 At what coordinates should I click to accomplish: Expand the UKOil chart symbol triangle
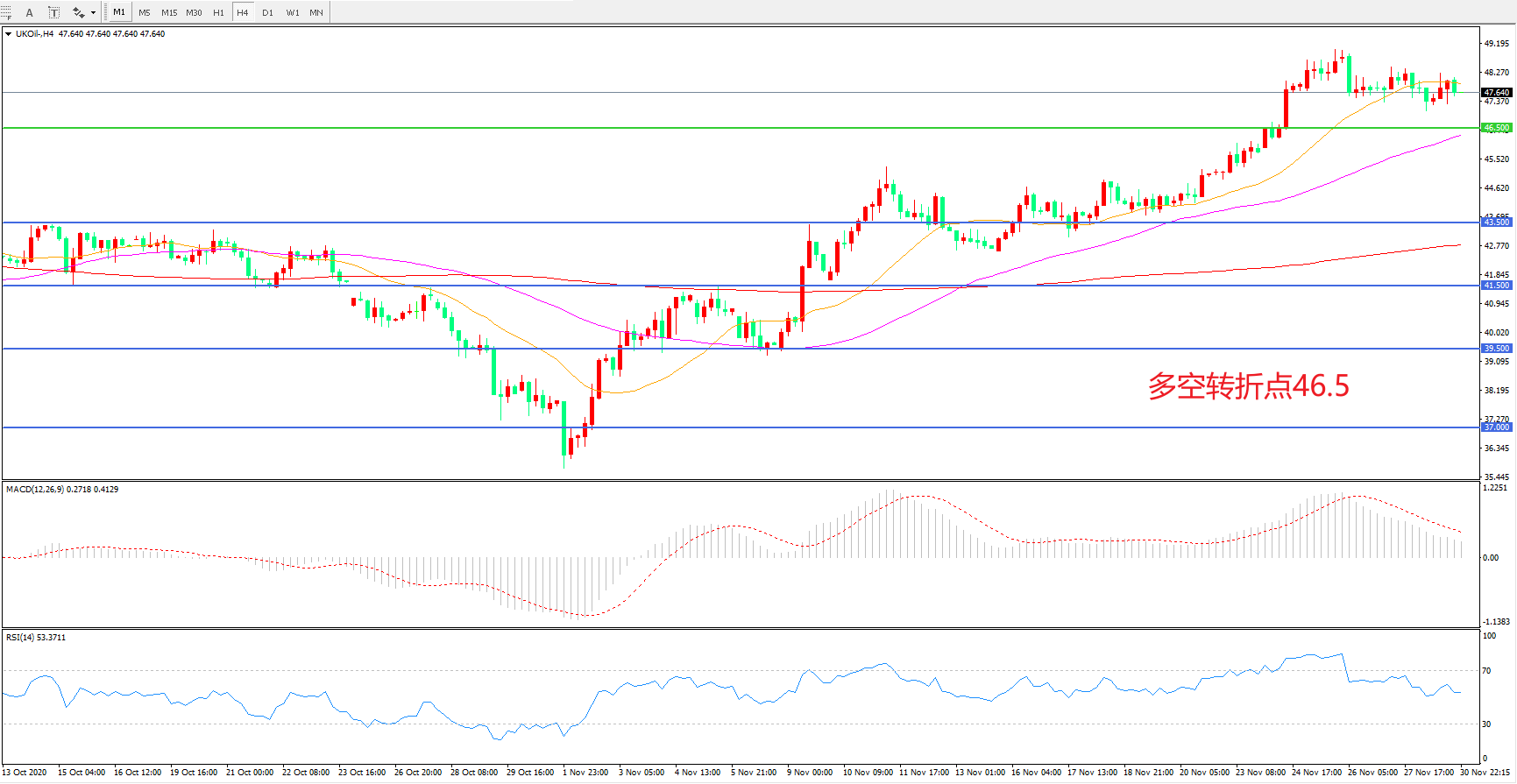8,34
